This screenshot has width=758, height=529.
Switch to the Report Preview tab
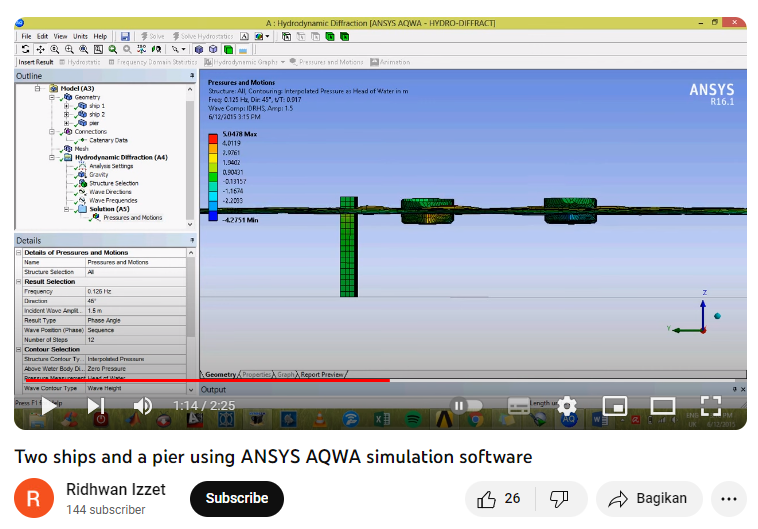click(321, 374)
